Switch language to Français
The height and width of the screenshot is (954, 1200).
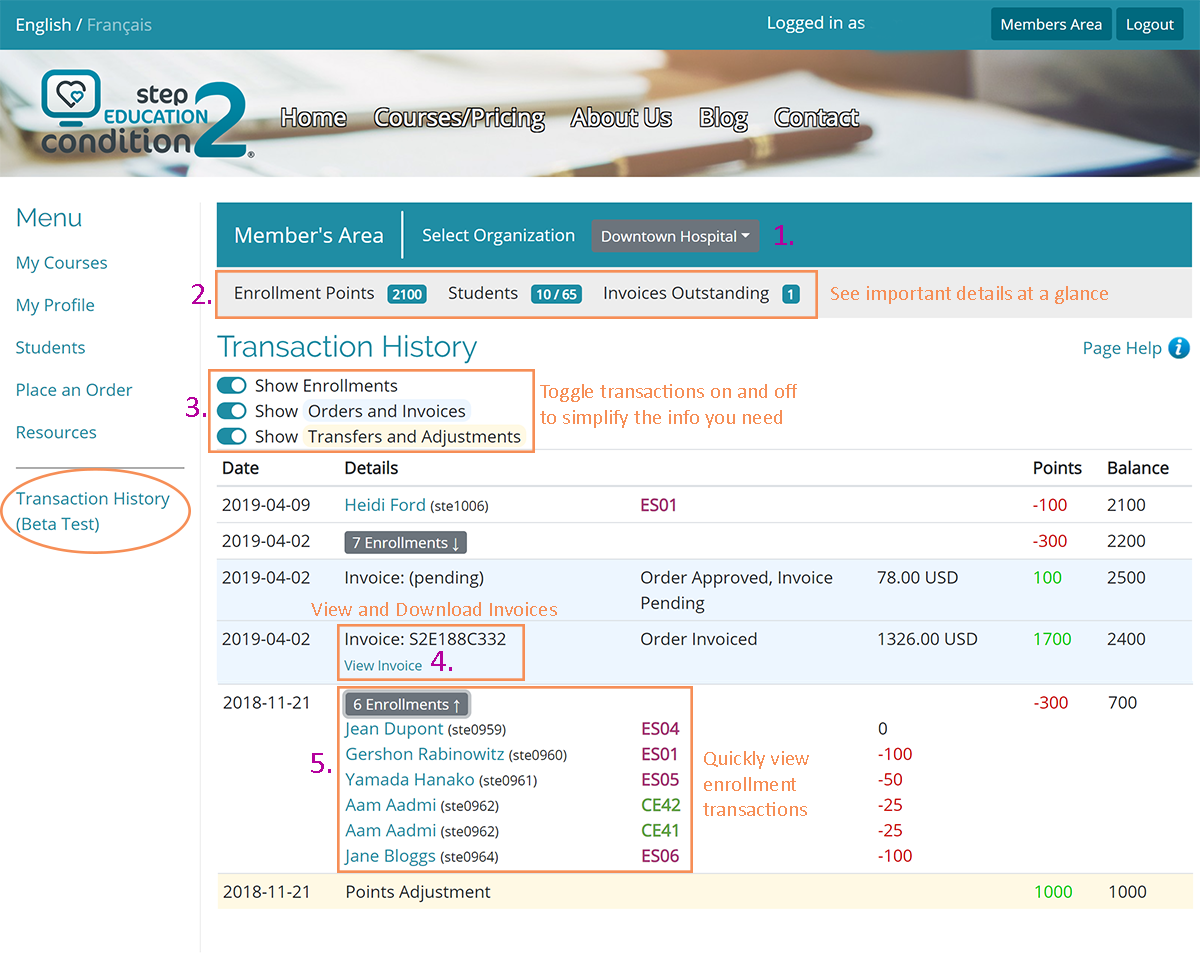pyautogui.click(x=119, y=25)
